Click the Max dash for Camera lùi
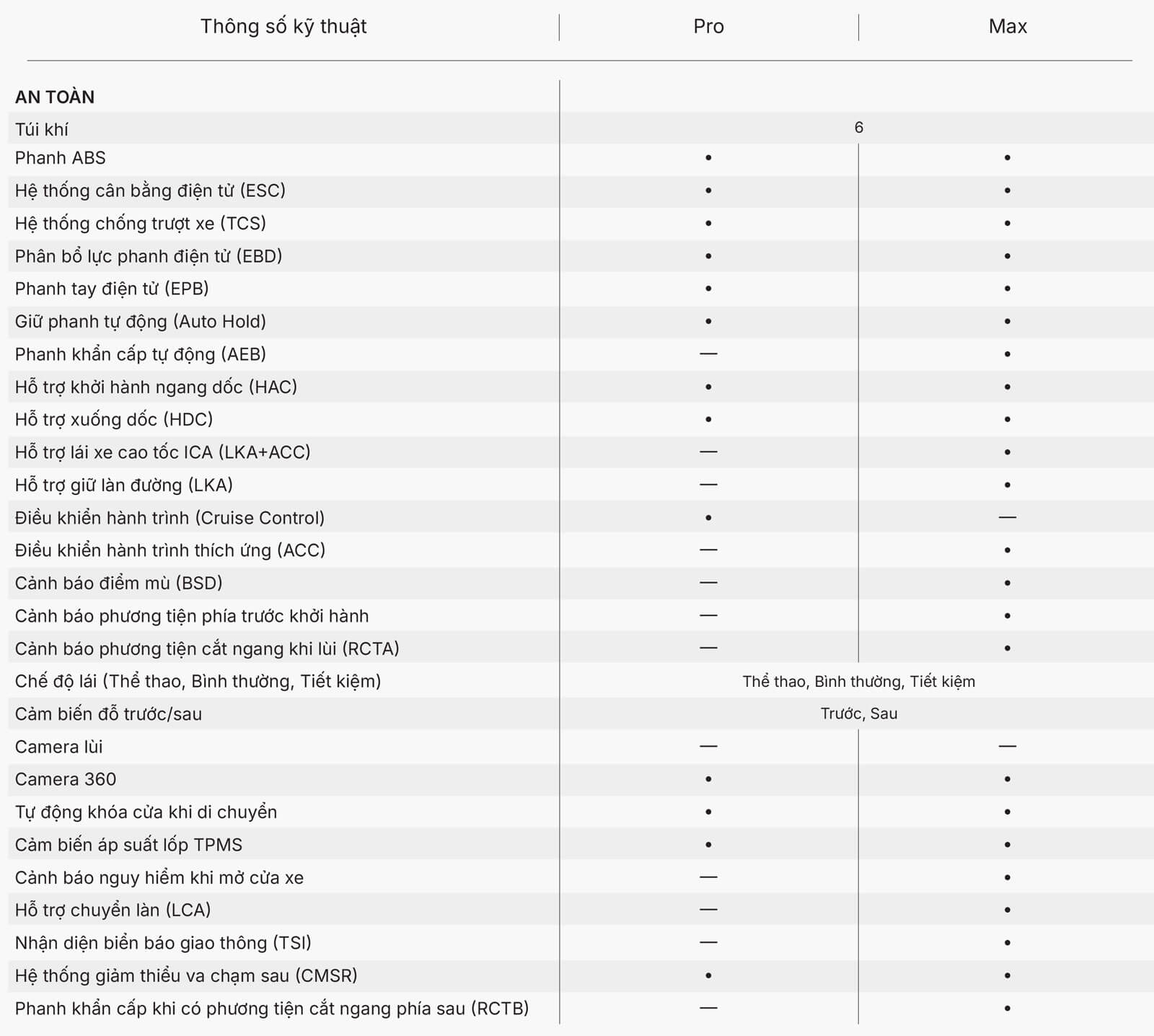 point(1008,746)
